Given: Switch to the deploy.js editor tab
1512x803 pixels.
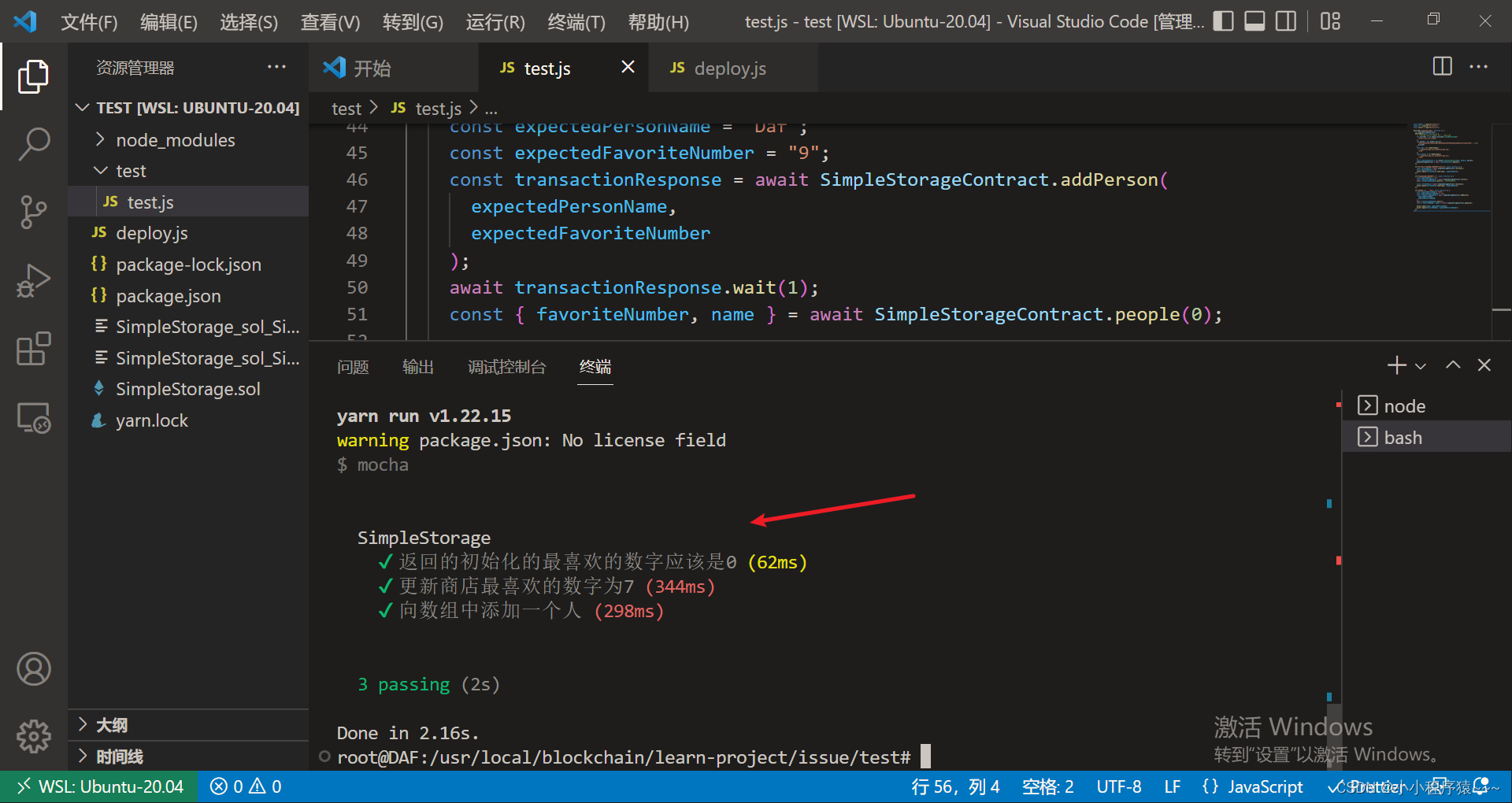Looking at the screenshot, I should coord(732,68).
